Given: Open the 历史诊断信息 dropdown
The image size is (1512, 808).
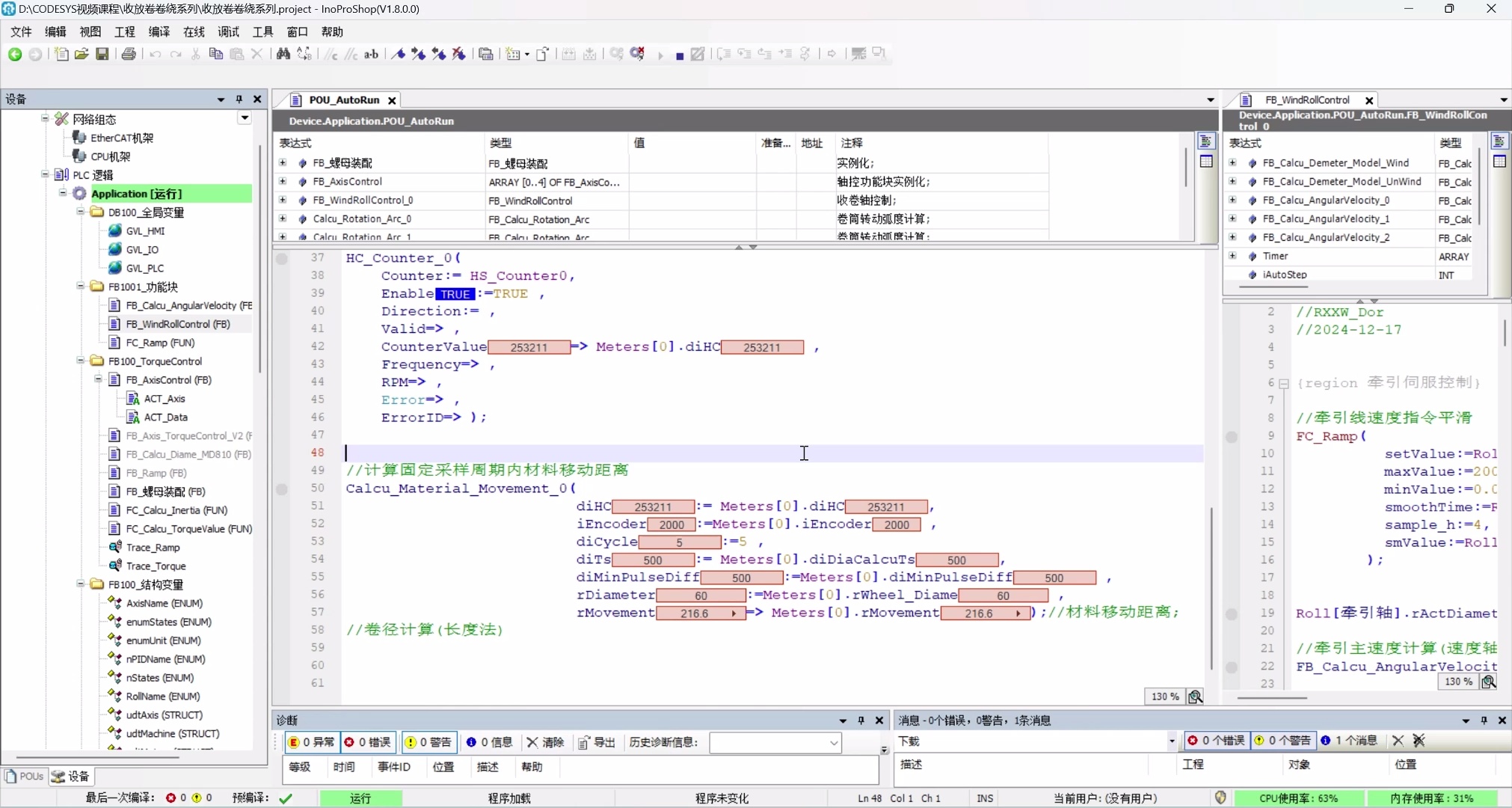Looking at the screenshot, I should (834, 743).
